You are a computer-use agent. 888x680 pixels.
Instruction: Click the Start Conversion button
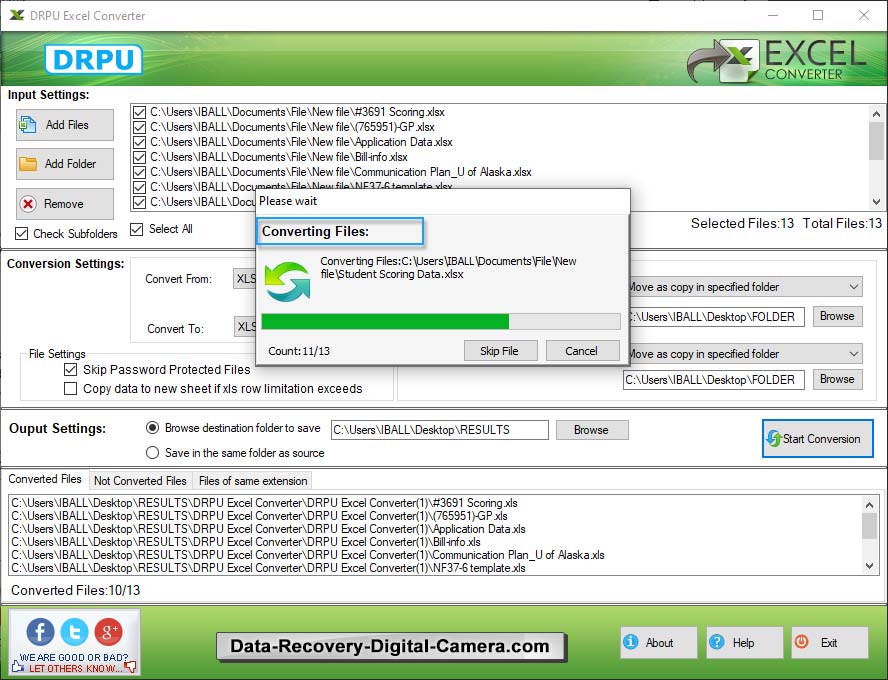pos(817,438)
